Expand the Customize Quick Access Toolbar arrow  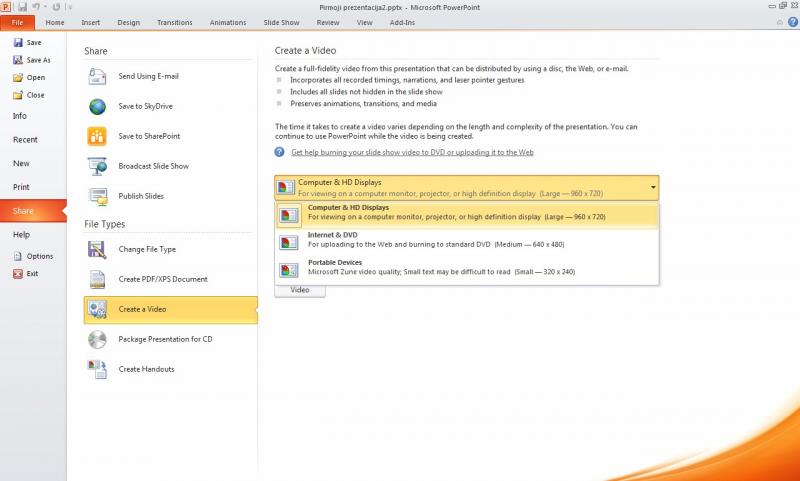[x=70, y=7]
